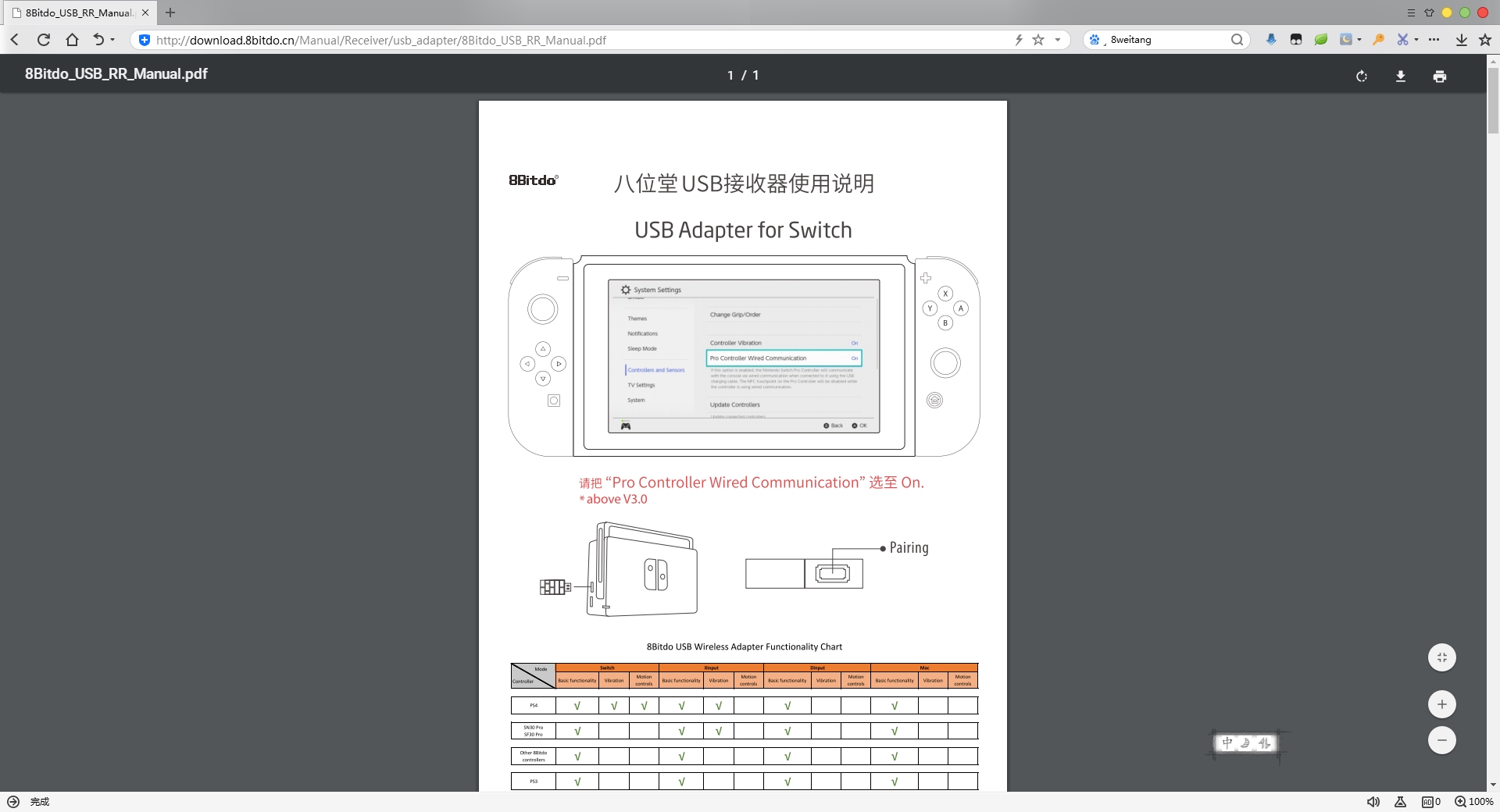This screenshot has height=812, width=1500.
Task: Open the scissors extension dropdown
Action: 1416,40
